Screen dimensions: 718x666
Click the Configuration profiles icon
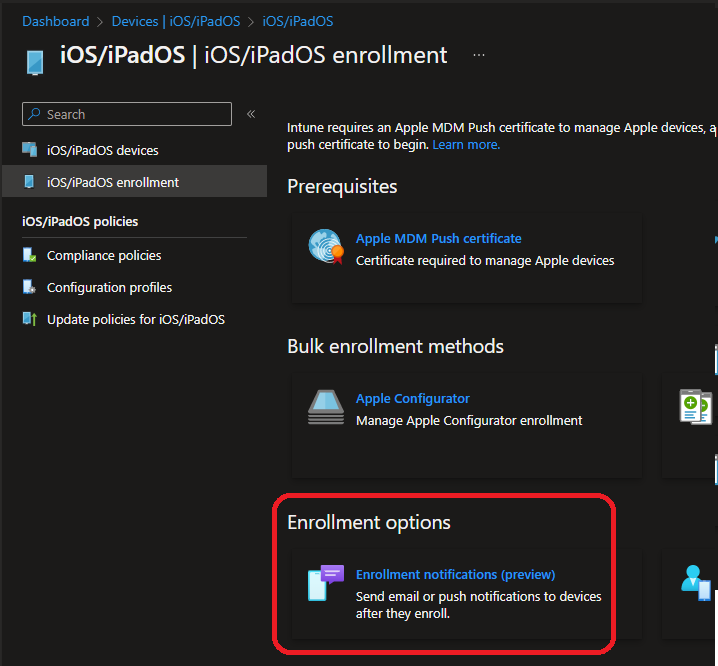tap(29, 287)
